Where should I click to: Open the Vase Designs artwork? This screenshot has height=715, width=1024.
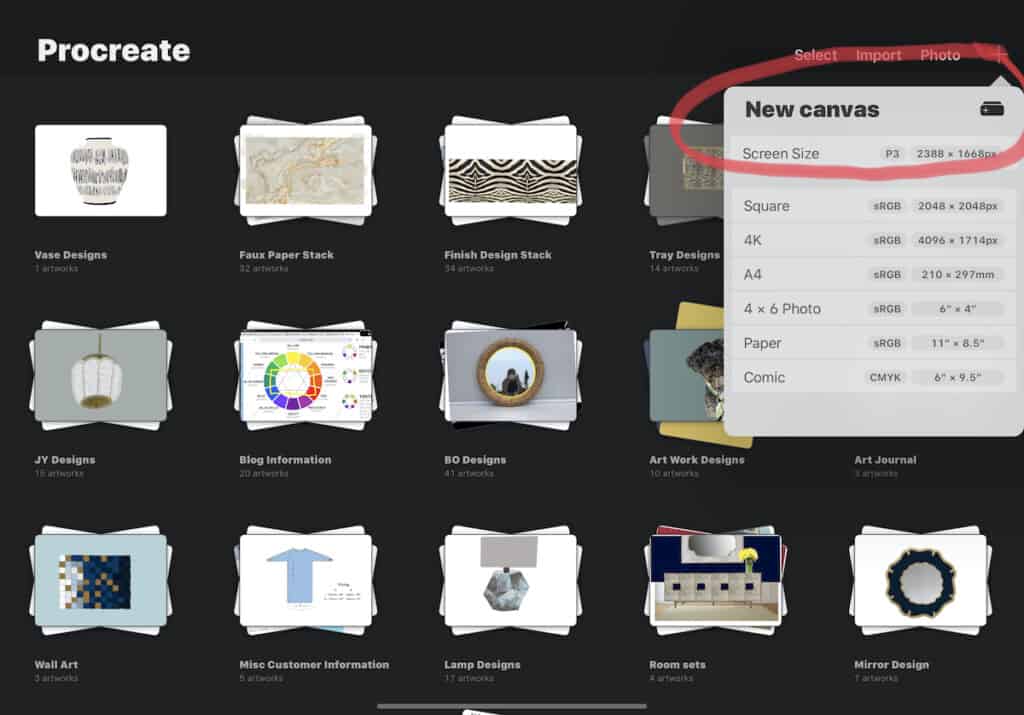coord(100,170)
